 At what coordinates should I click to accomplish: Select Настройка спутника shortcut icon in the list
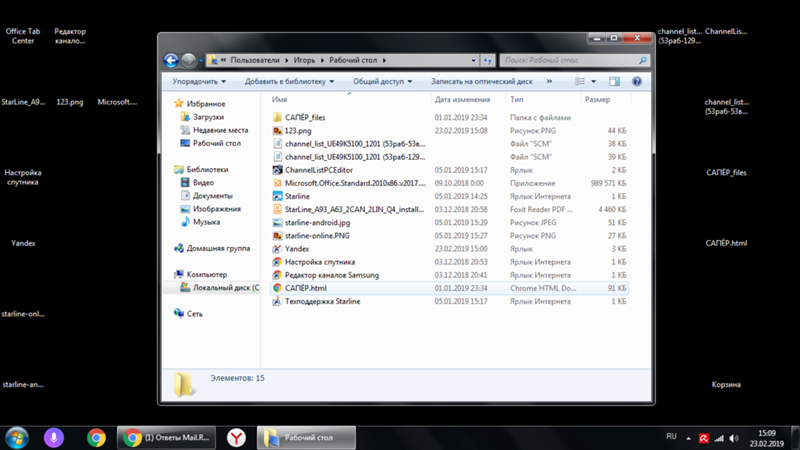coord(277,262)
